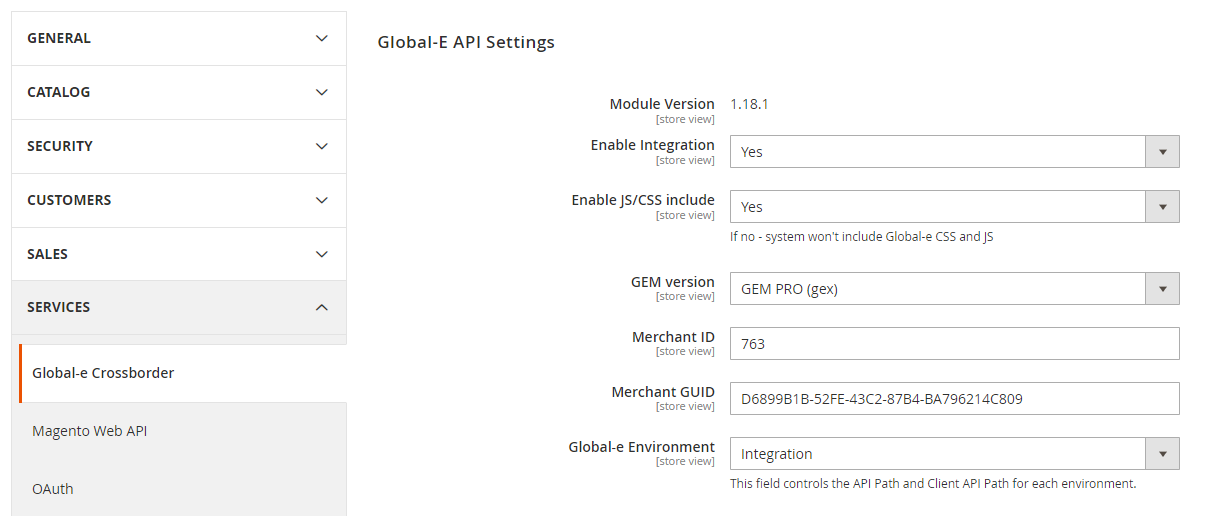Expand the Customers section chevron

tap(321, 200)
